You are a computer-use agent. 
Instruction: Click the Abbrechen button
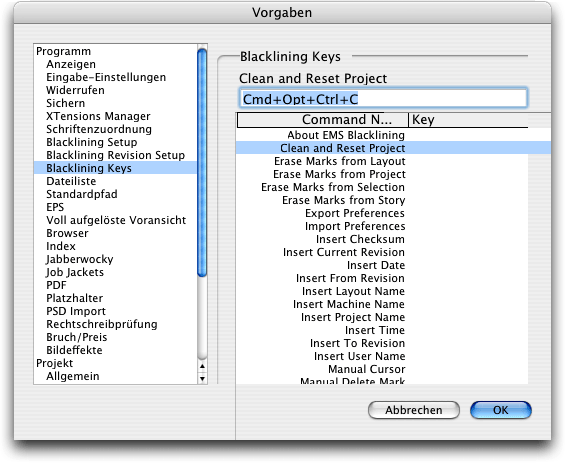[x=414, y=410]
